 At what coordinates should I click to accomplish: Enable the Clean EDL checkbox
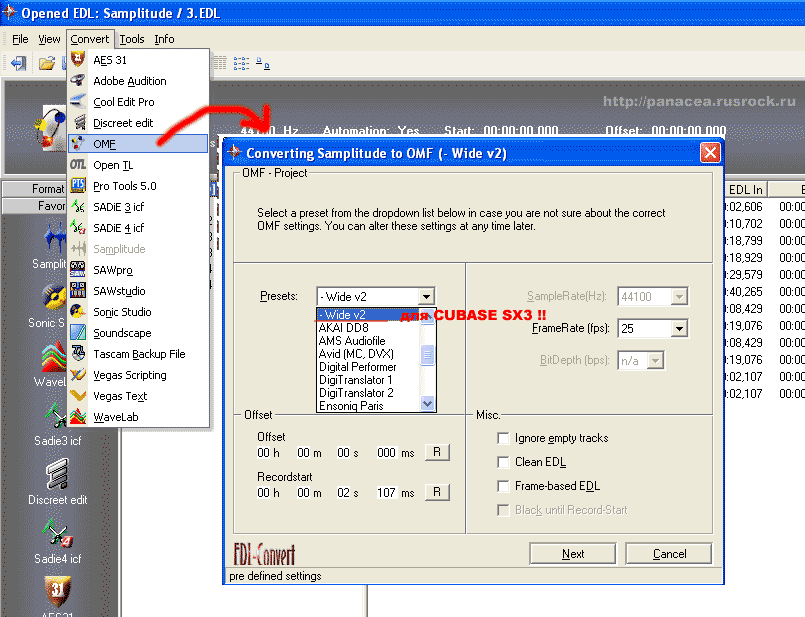coord(503,462)
